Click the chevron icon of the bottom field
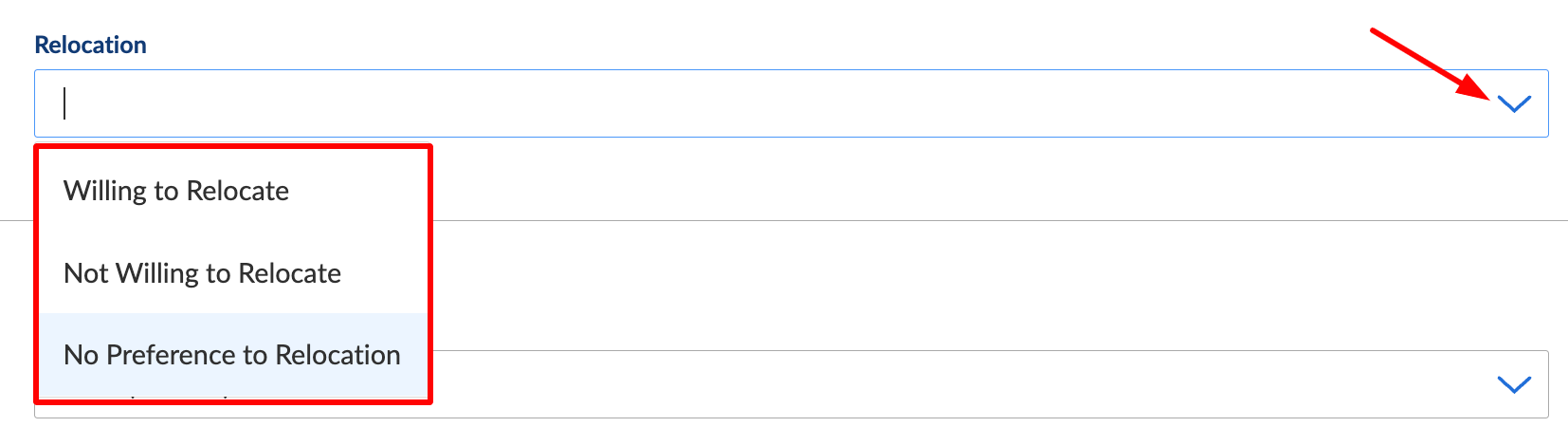Screen dimensions: 1568x427 tap(1514, 384)
